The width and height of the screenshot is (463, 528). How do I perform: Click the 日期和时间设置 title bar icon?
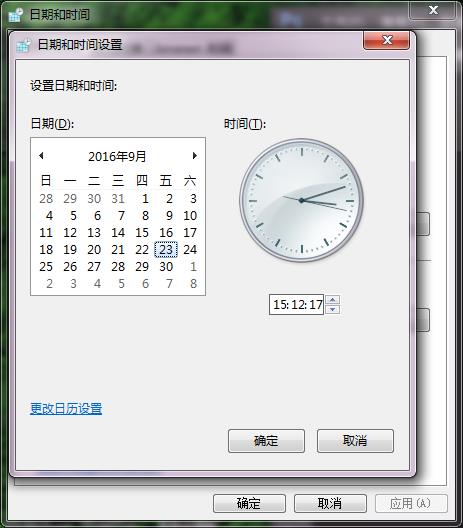[23, 45]
